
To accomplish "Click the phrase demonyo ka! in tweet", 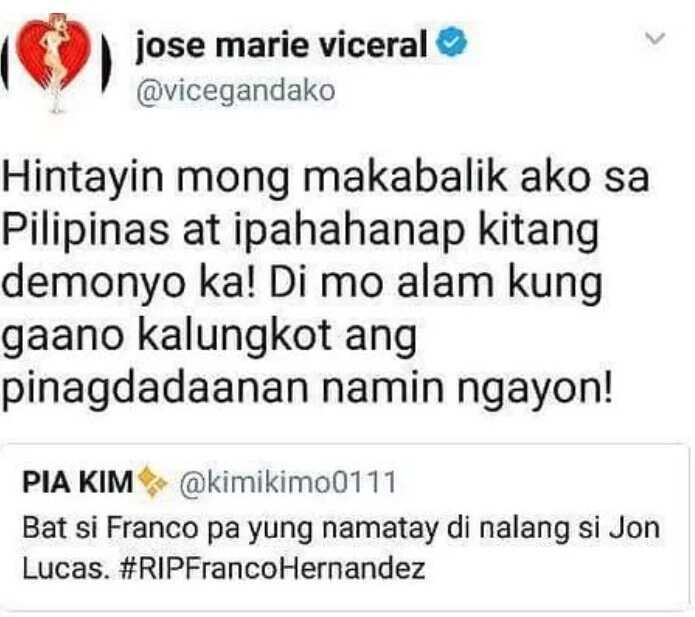I will click(x=129, y=284).
